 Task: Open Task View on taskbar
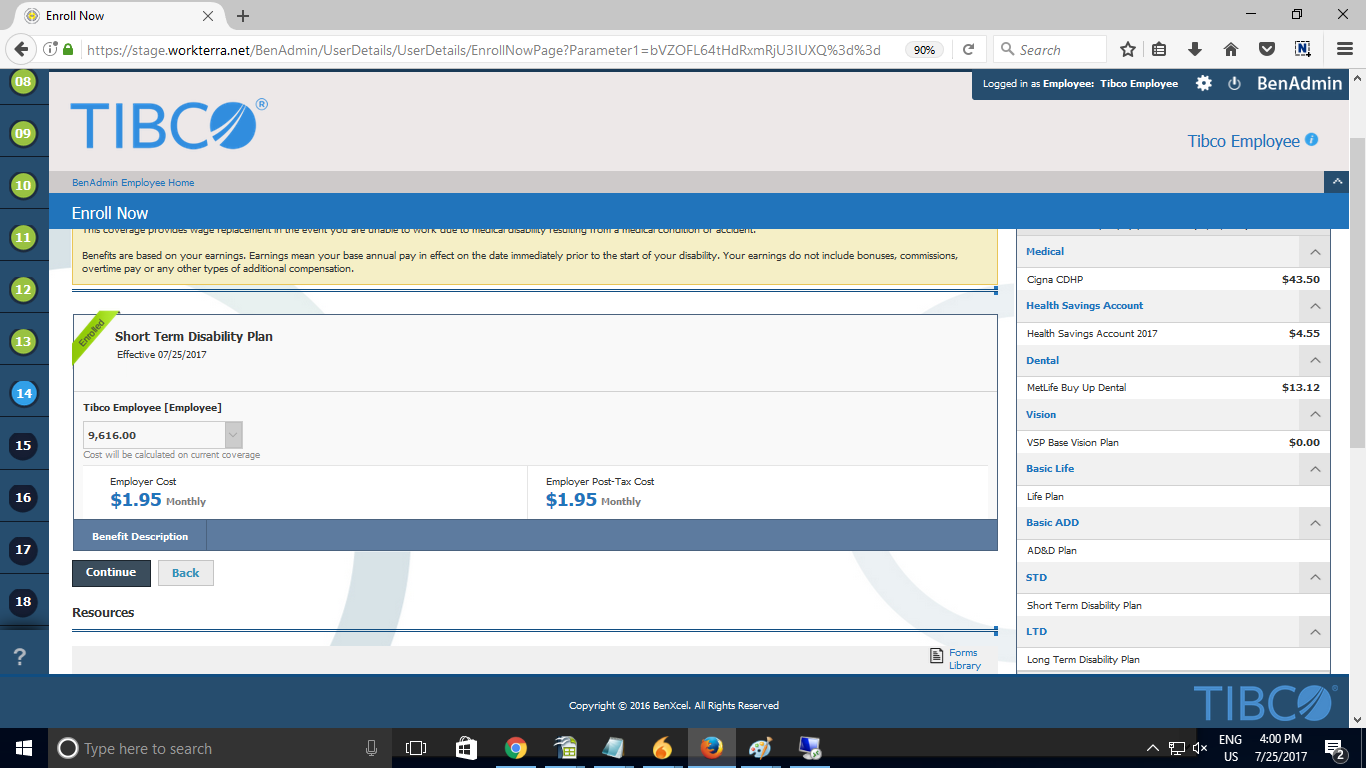pos(416,748)
